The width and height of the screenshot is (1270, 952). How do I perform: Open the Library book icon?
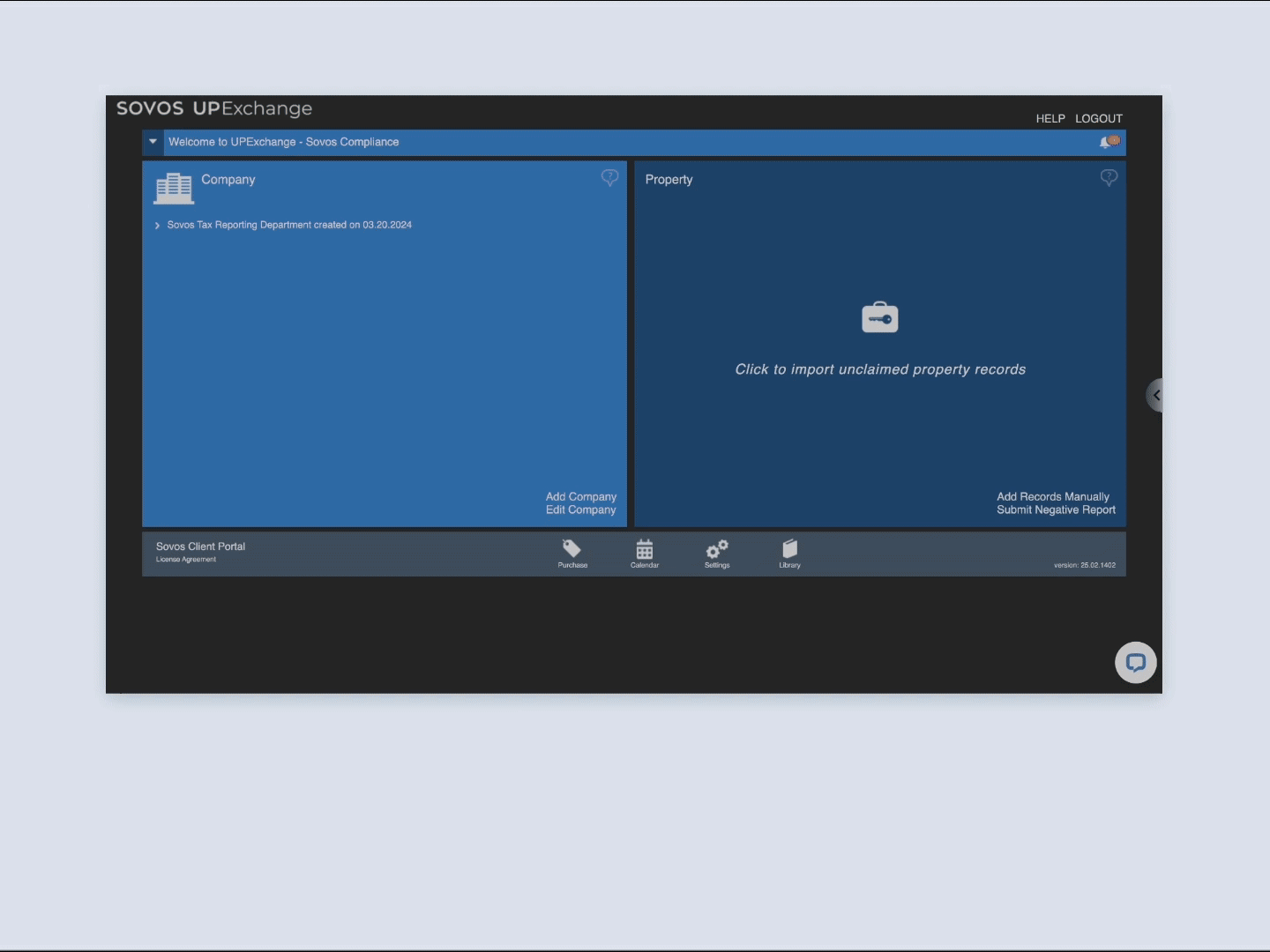790,549
